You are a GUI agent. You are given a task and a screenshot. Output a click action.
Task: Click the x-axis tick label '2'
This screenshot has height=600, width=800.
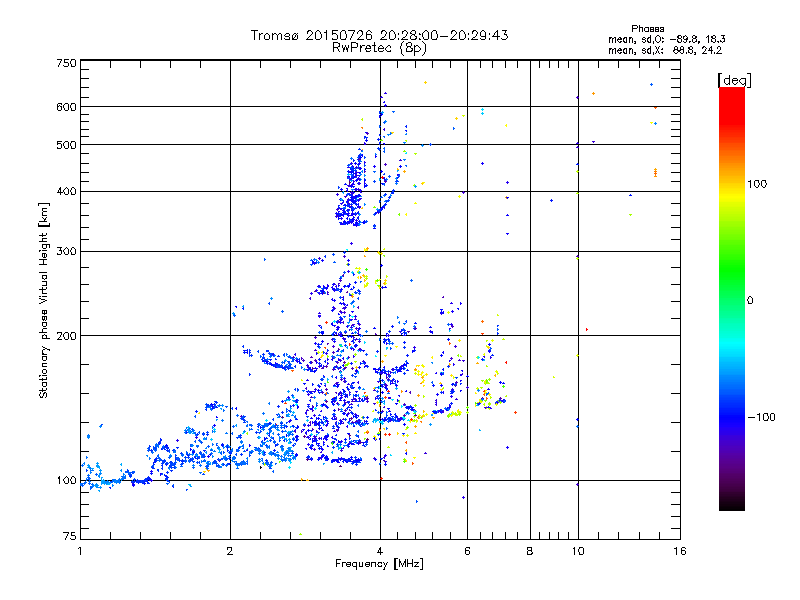coord(230,551)
